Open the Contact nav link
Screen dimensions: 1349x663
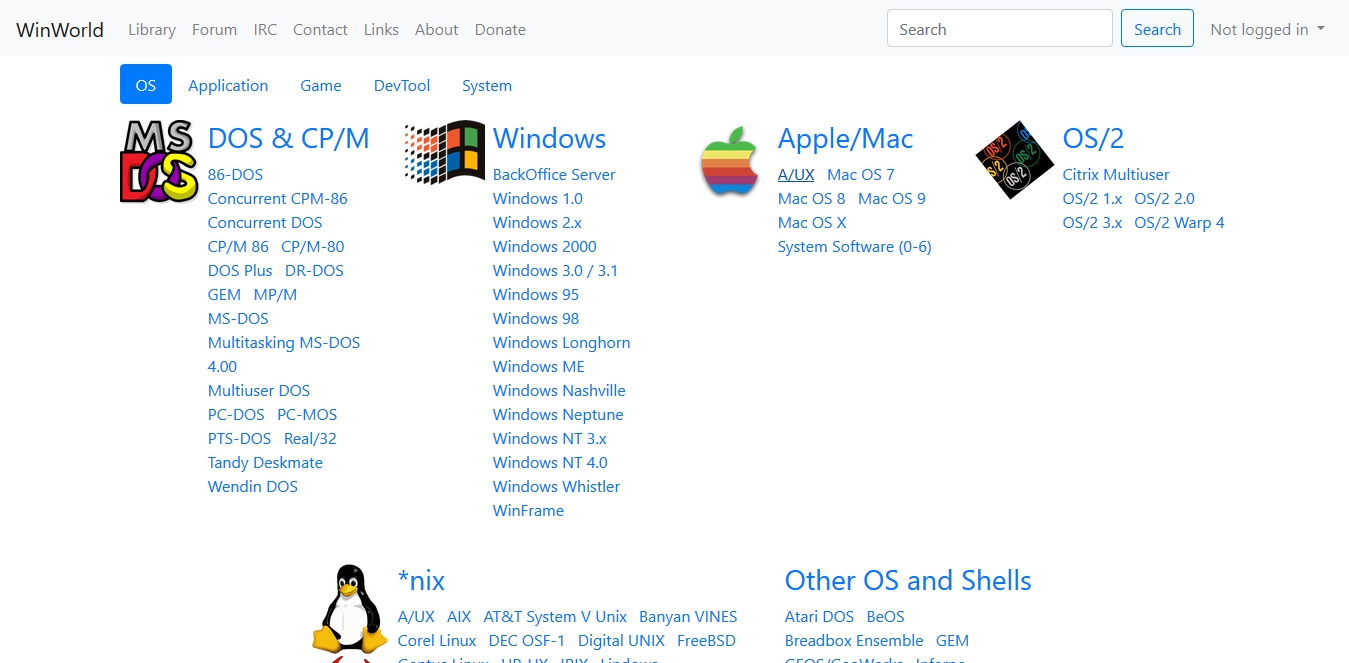[x=320, y=29]
